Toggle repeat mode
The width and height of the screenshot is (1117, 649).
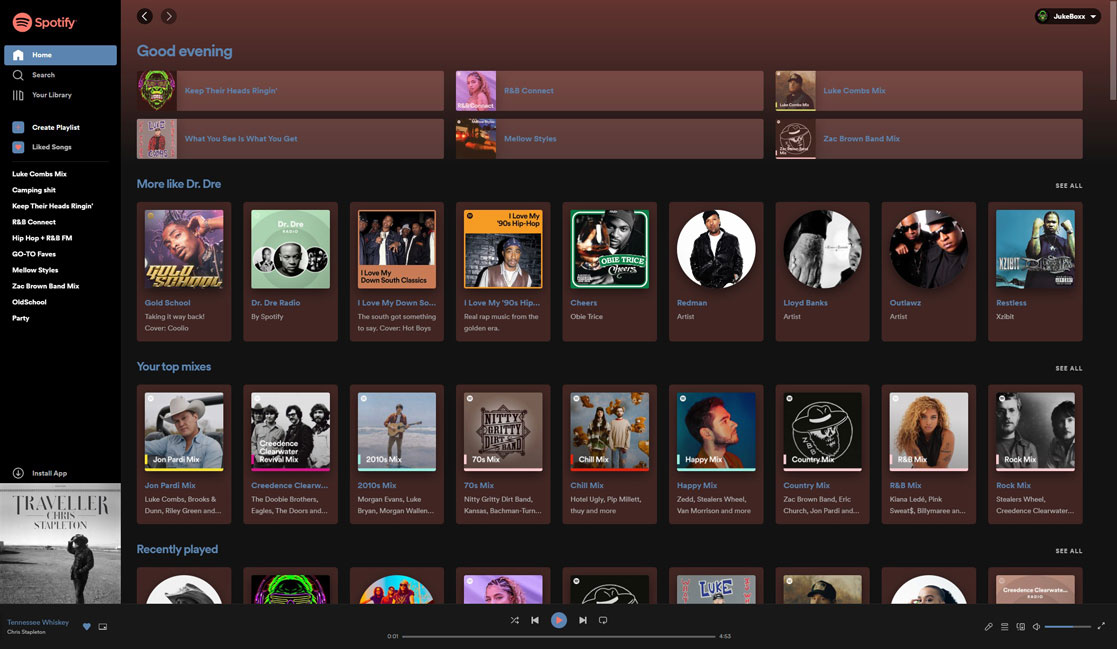point(605,619)
